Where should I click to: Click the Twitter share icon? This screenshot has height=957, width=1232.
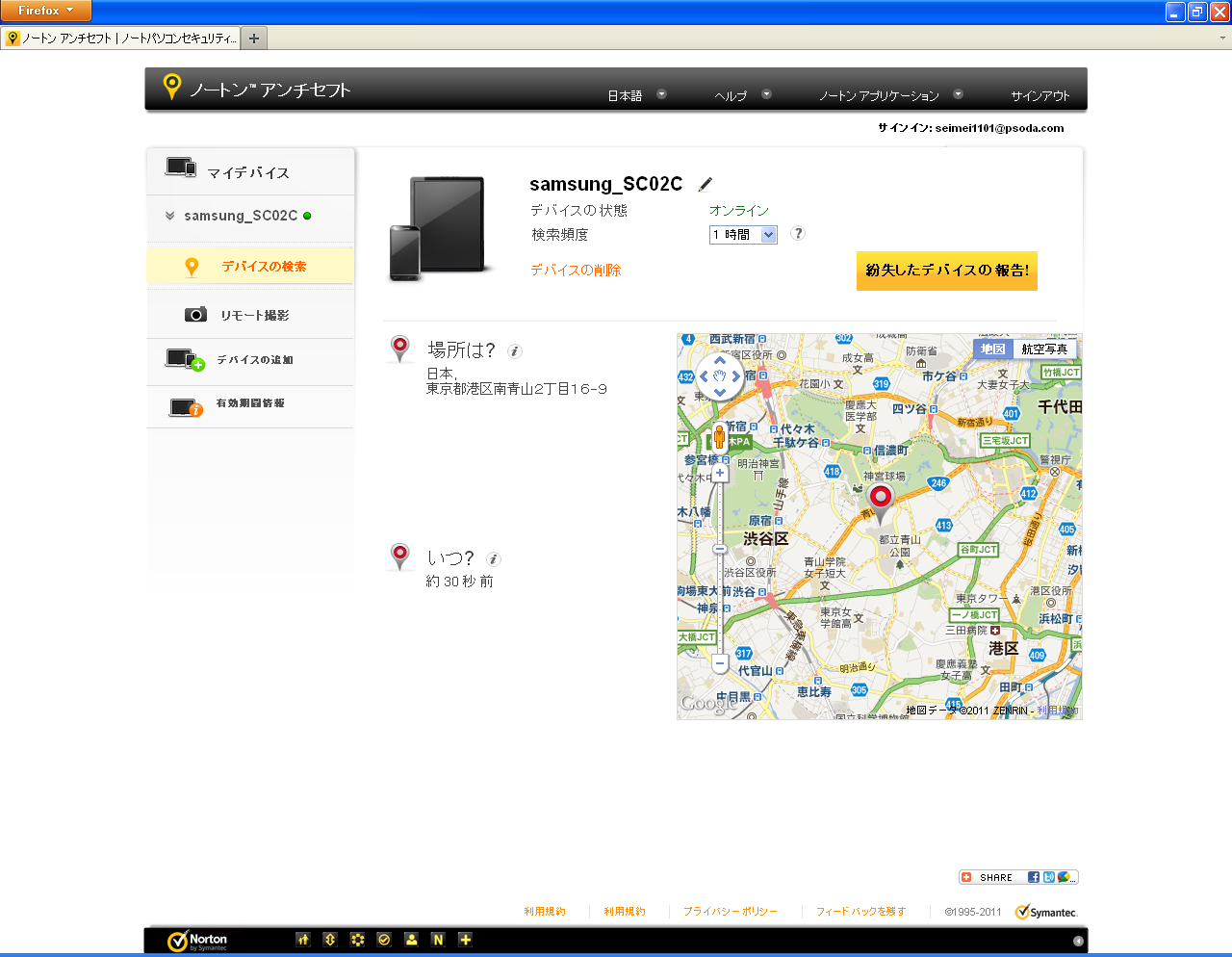(1048, 877)
